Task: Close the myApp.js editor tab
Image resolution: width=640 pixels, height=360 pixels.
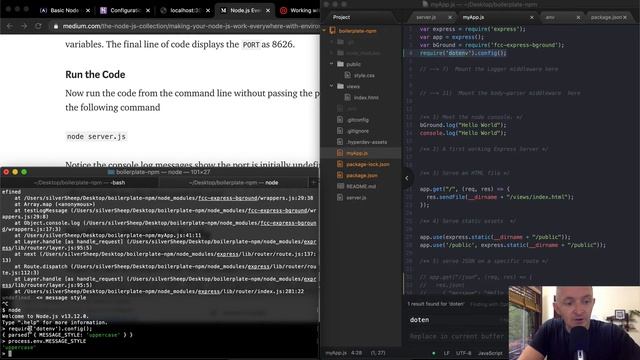Action: click(x=532, y=17)
